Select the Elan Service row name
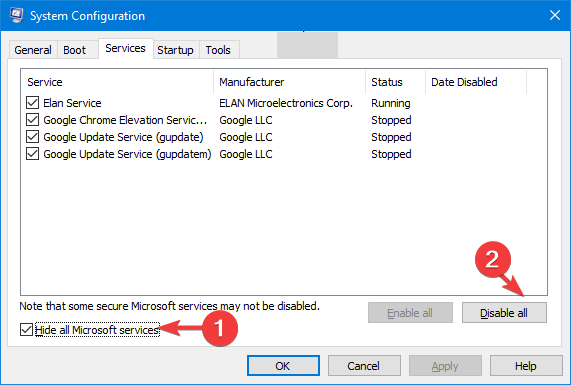Viewport: 571px width, 385px height. (72, 103)
